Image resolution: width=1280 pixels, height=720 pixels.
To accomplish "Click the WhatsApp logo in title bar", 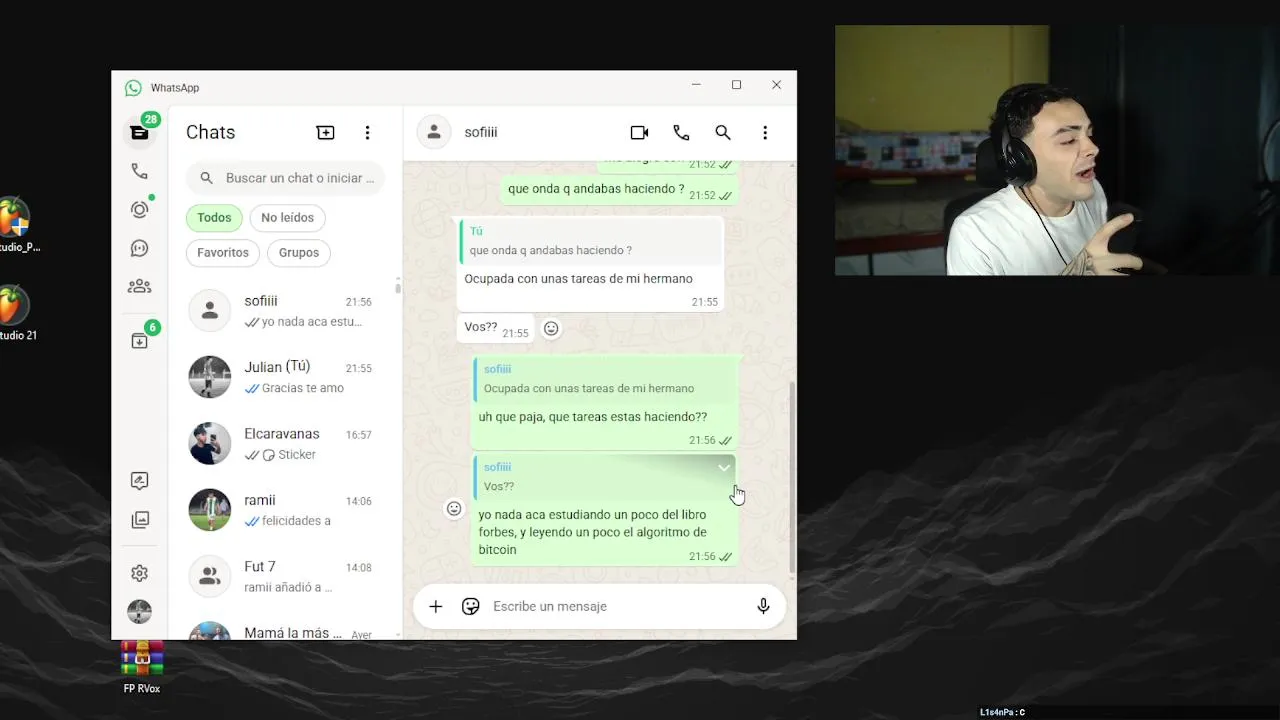I will click(x=133, y=88).
